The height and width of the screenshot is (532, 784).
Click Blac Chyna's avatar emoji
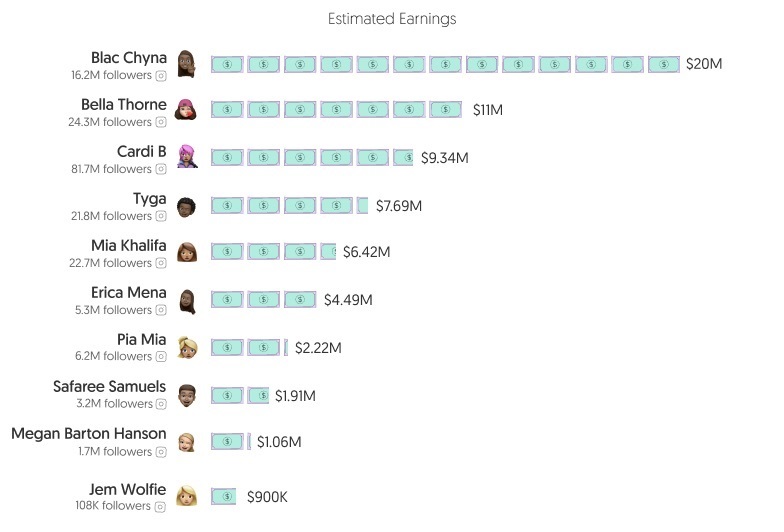coord(186,64)
